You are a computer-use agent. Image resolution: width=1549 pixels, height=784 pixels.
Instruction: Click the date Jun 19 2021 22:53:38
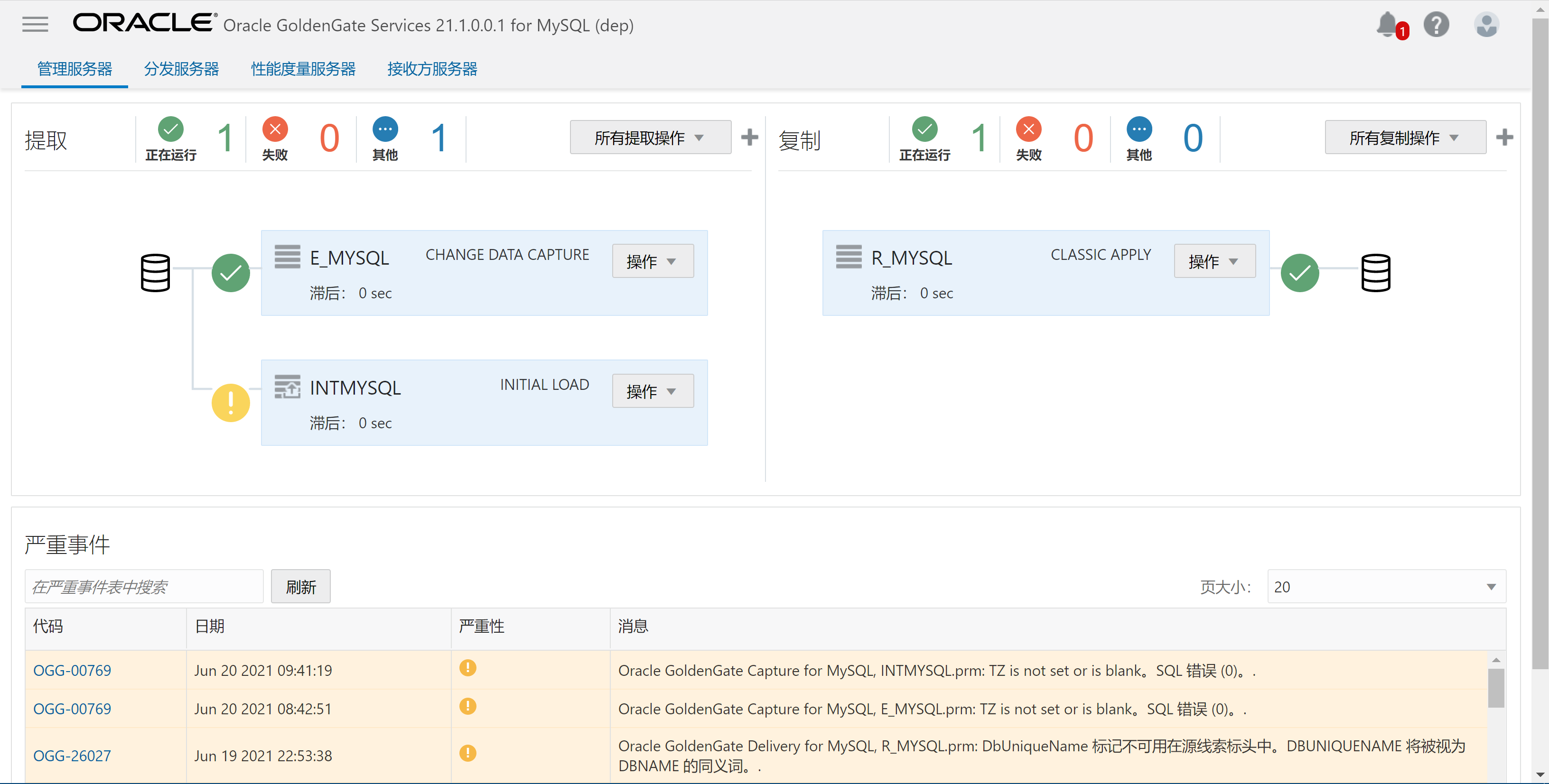(263, 756)
